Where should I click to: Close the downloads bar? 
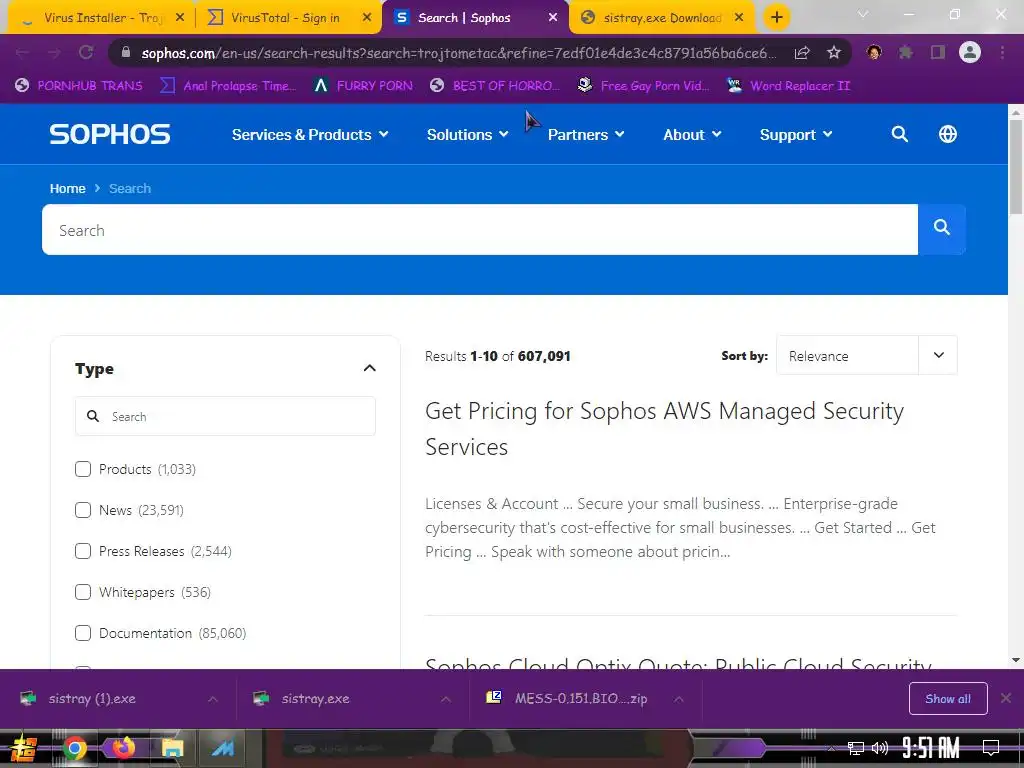click(1006, 698)
